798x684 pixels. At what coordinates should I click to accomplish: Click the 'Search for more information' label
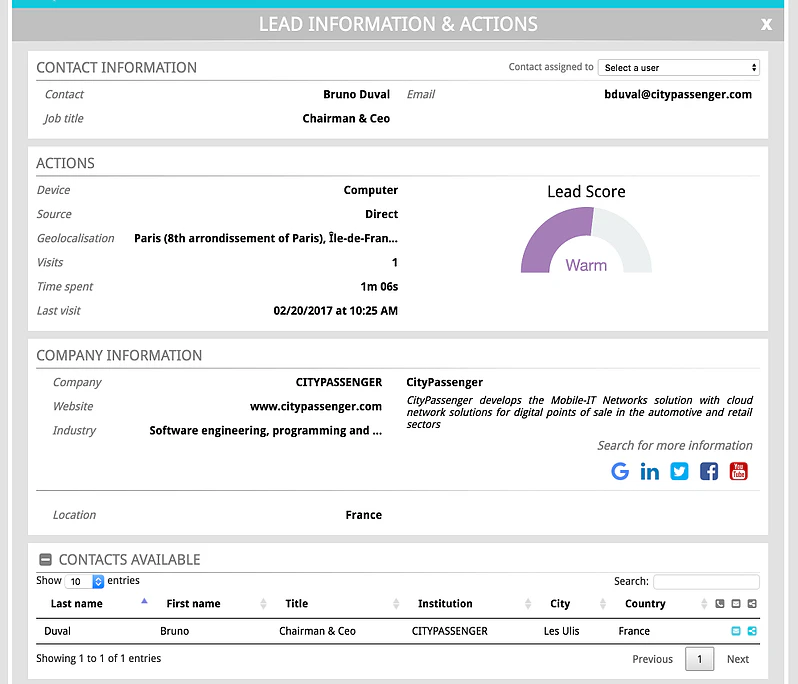point(675,445)
